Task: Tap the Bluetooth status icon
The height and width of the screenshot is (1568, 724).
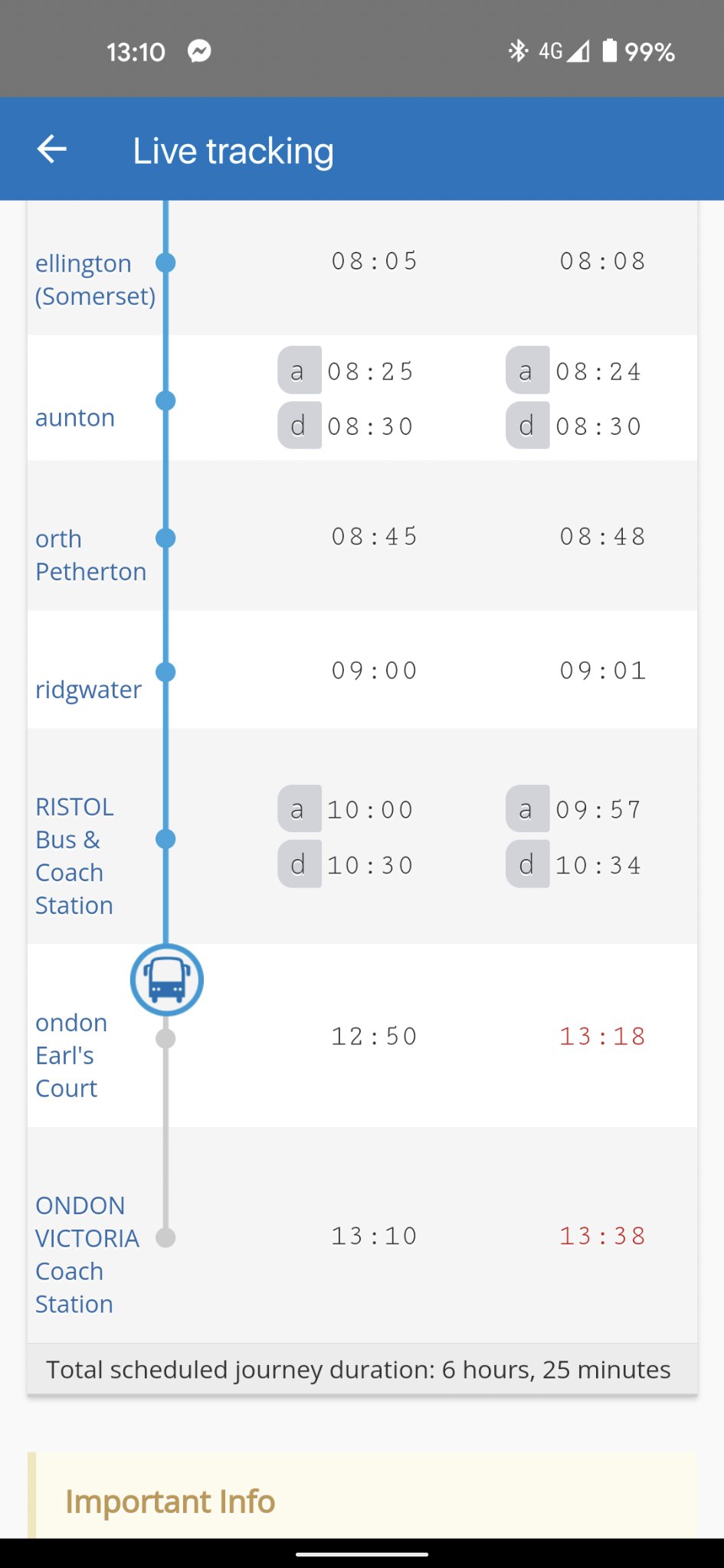Action: pos(518,51)
